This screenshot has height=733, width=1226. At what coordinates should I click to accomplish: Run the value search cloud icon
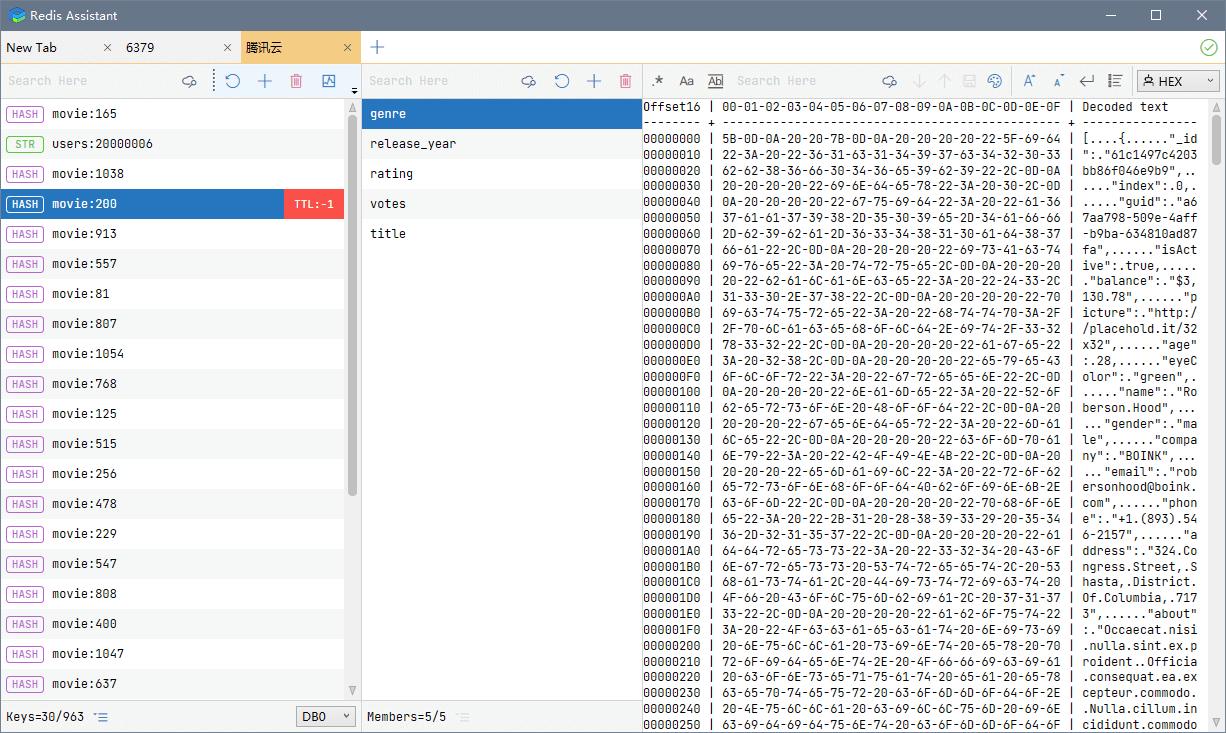coord(889,81)
